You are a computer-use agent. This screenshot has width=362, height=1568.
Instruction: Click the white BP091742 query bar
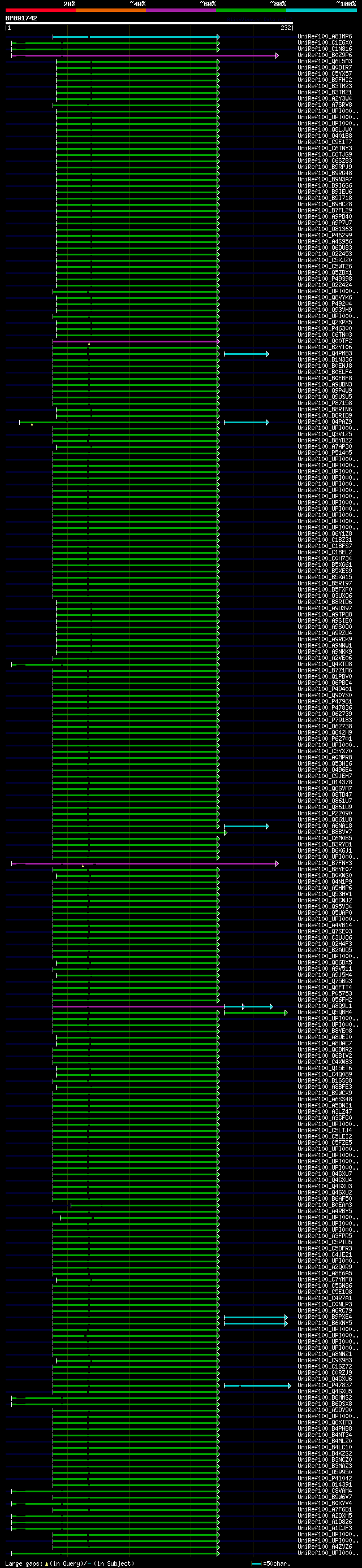coord(149,23)
